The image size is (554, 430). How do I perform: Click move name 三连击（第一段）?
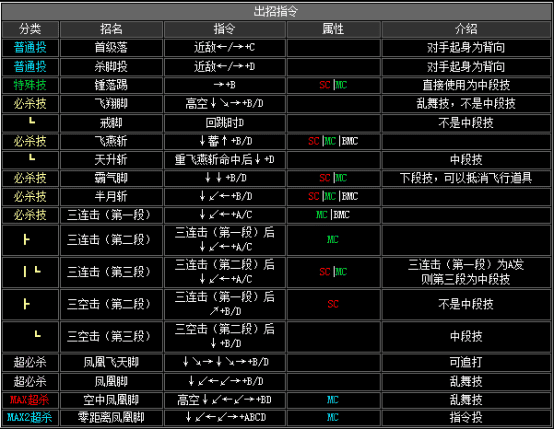[x=109, y=215]
